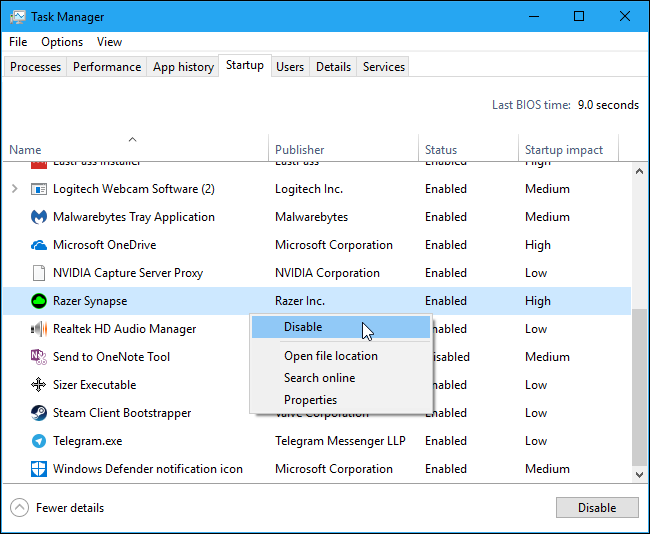Click the Malwarebytes Tray Application icon
The width and height of the screenshot is (650, 534).
pyautogui.click(x=39, y=217)
